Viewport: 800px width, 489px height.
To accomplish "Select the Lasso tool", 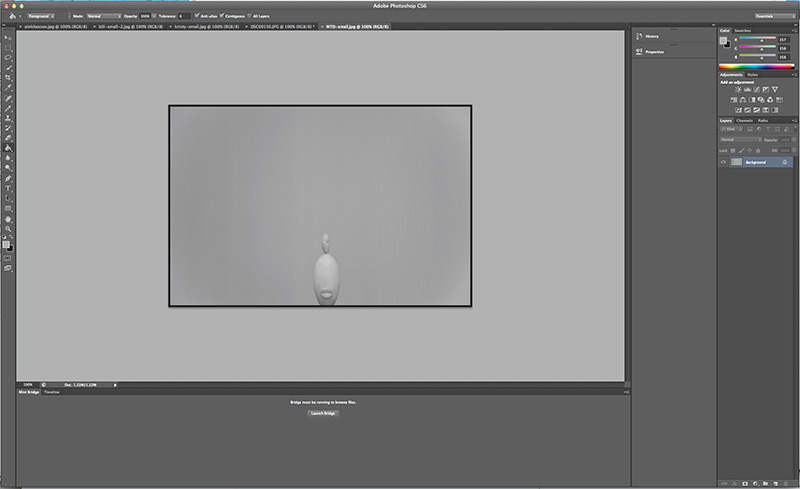I will click(8, 57).
